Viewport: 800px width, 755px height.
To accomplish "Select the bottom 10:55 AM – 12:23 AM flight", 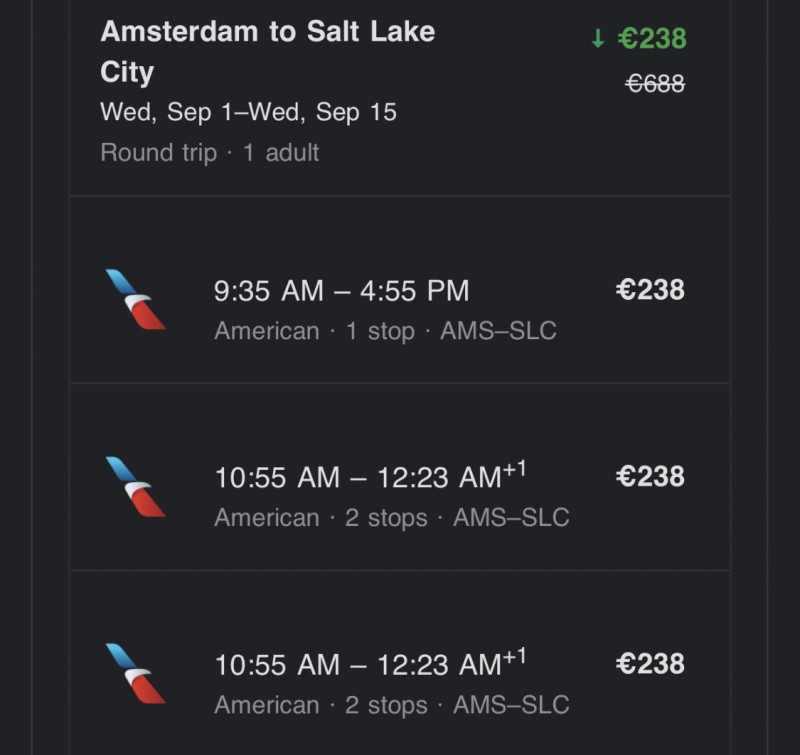I will click(x=356, y=665).
